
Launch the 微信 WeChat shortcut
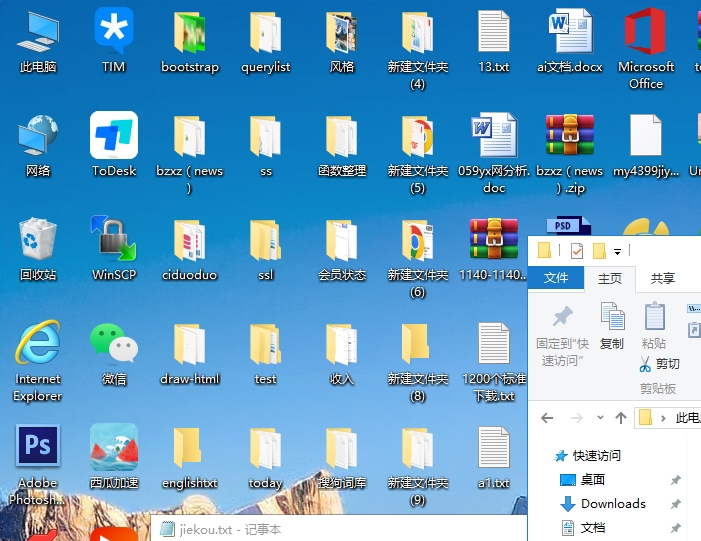(x=114, y=354)
